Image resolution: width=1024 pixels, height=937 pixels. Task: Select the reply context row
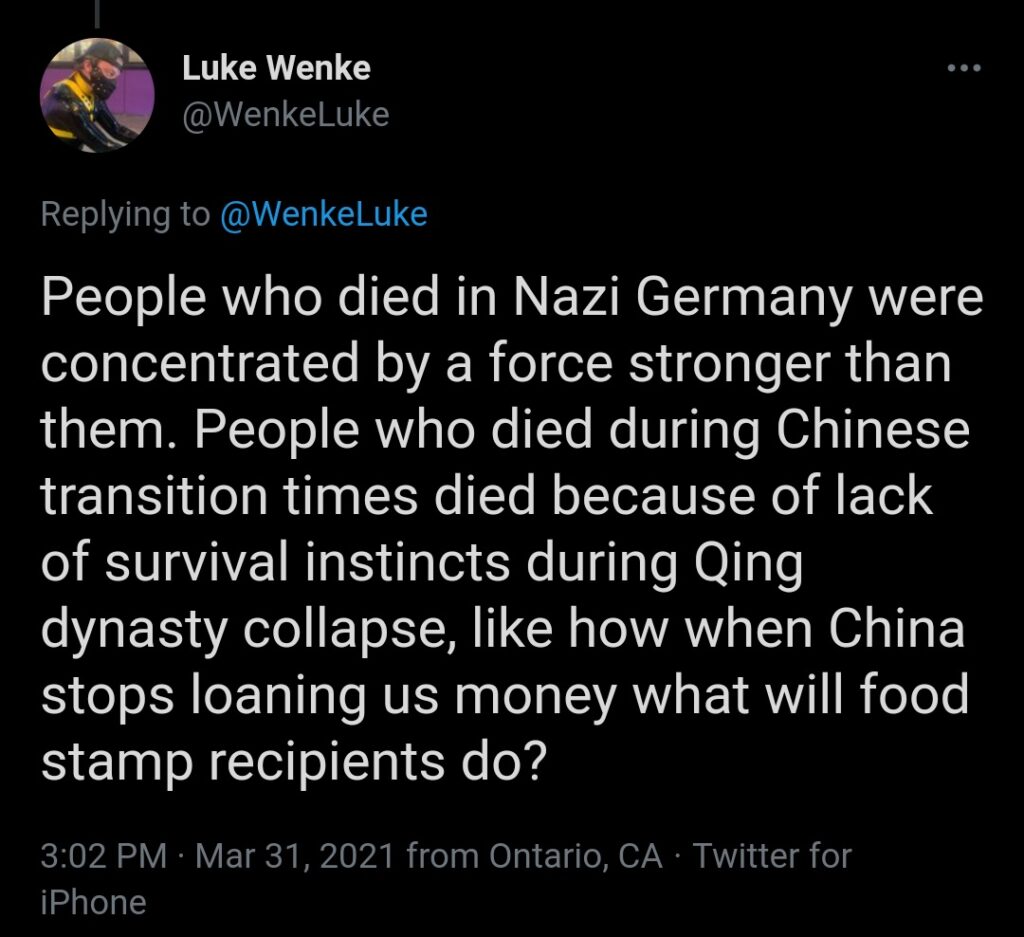point(235,213)
